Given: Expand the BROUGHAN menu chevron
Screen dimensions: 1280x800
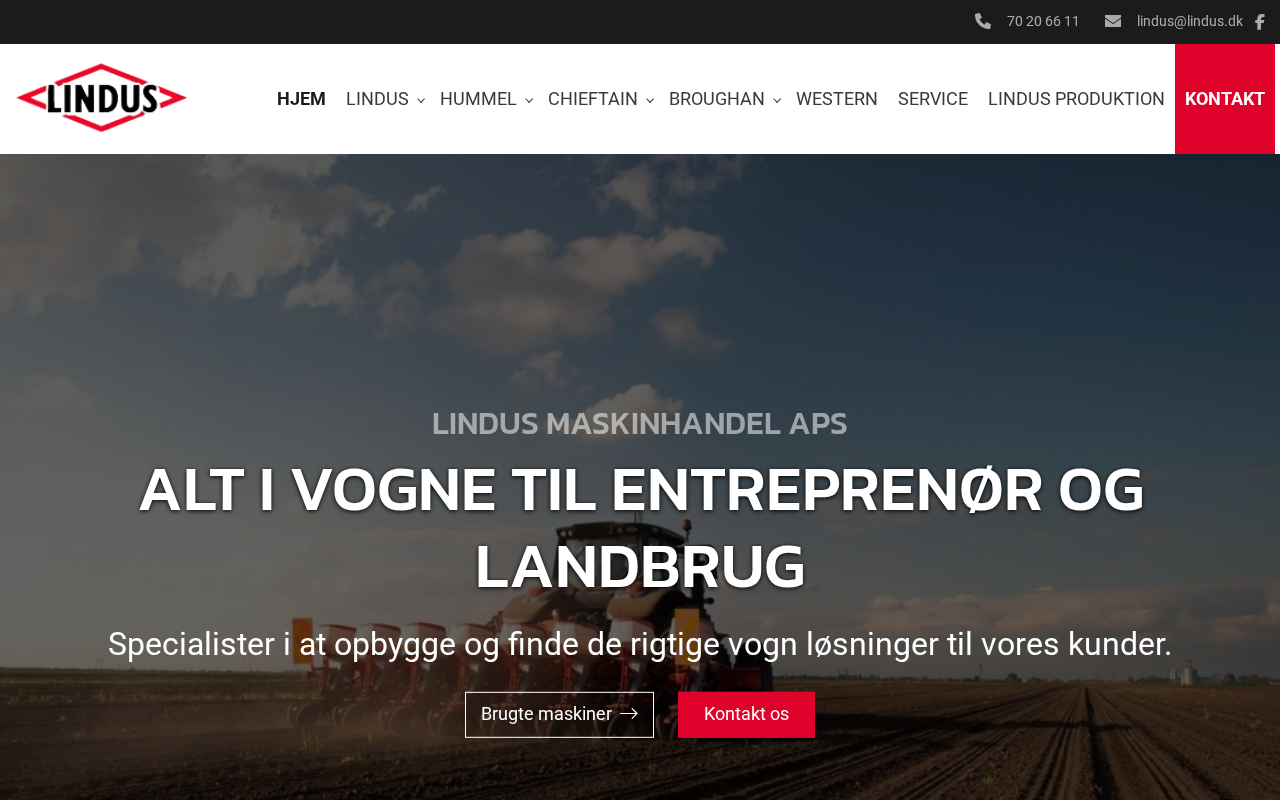Looking at the screenshot, I should [777, 100].
